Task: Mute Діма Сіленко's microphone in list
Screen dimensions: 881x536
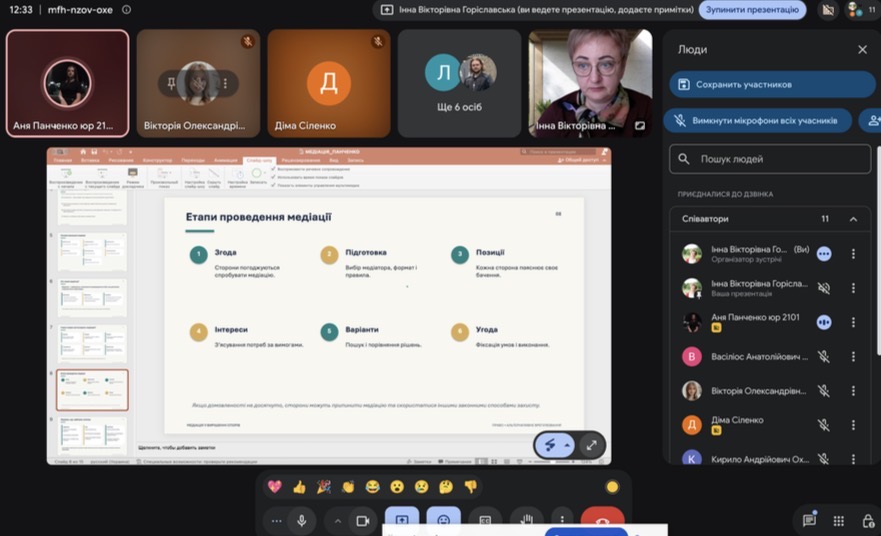Action: click(x=824, y=425)
